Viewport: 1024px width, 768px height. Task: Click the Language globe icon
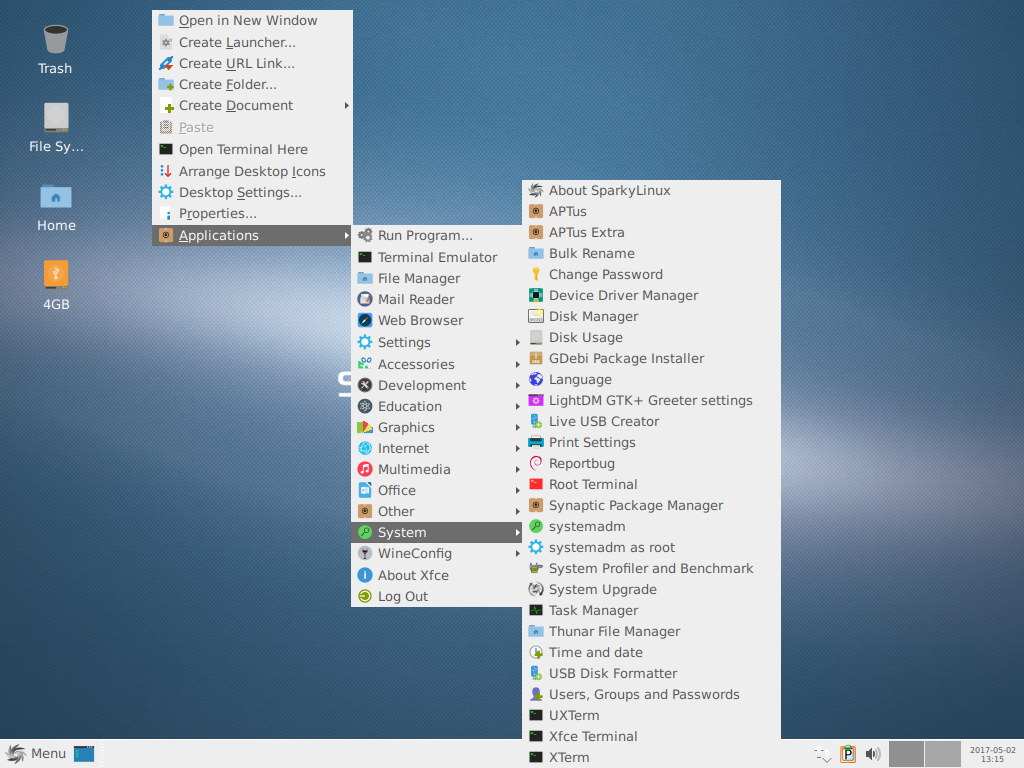pos(536,379)
